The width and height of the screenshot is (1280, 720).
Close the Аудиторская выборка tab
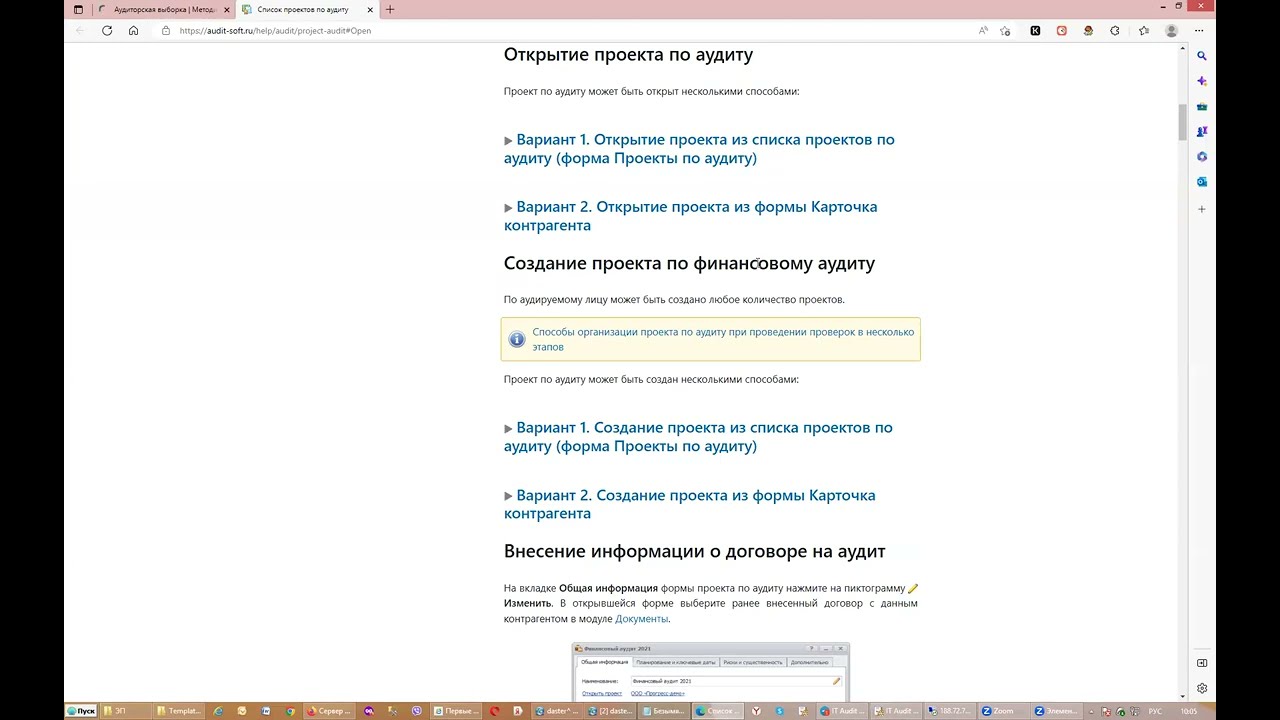[226, 10]
